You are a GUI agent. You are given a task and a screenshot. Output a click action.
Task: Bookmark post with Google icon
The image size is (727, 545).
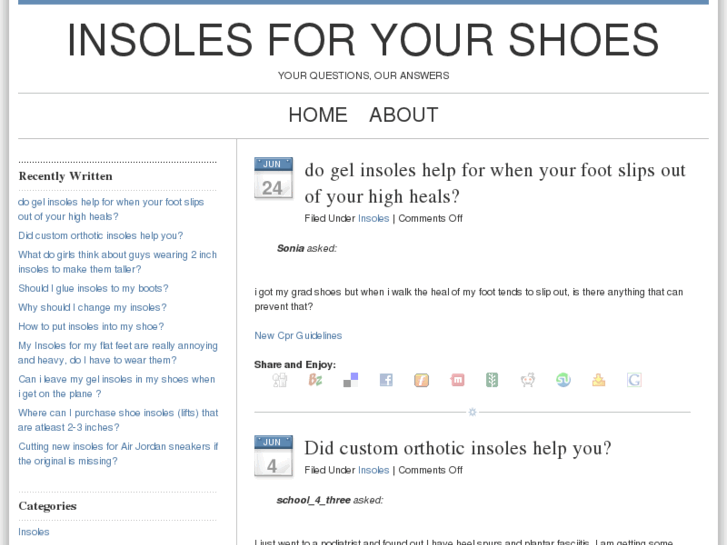pos(634,380)
